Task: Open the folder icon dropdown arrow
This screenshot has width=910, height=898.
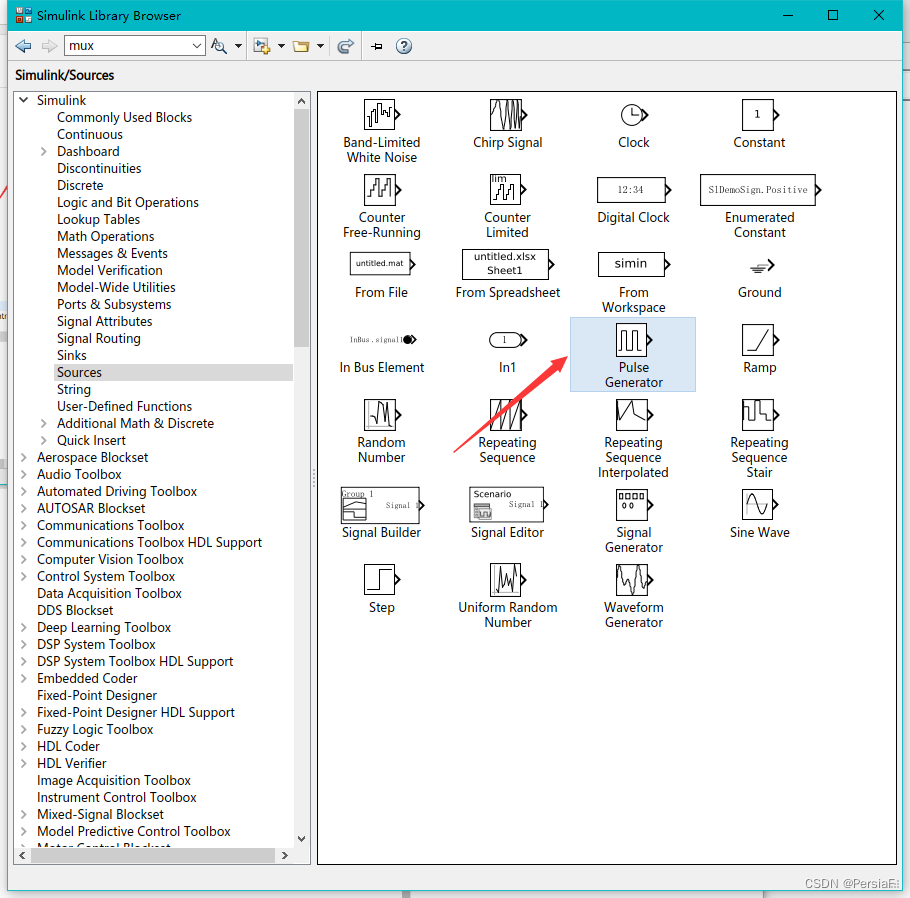Action: [320, 46]
